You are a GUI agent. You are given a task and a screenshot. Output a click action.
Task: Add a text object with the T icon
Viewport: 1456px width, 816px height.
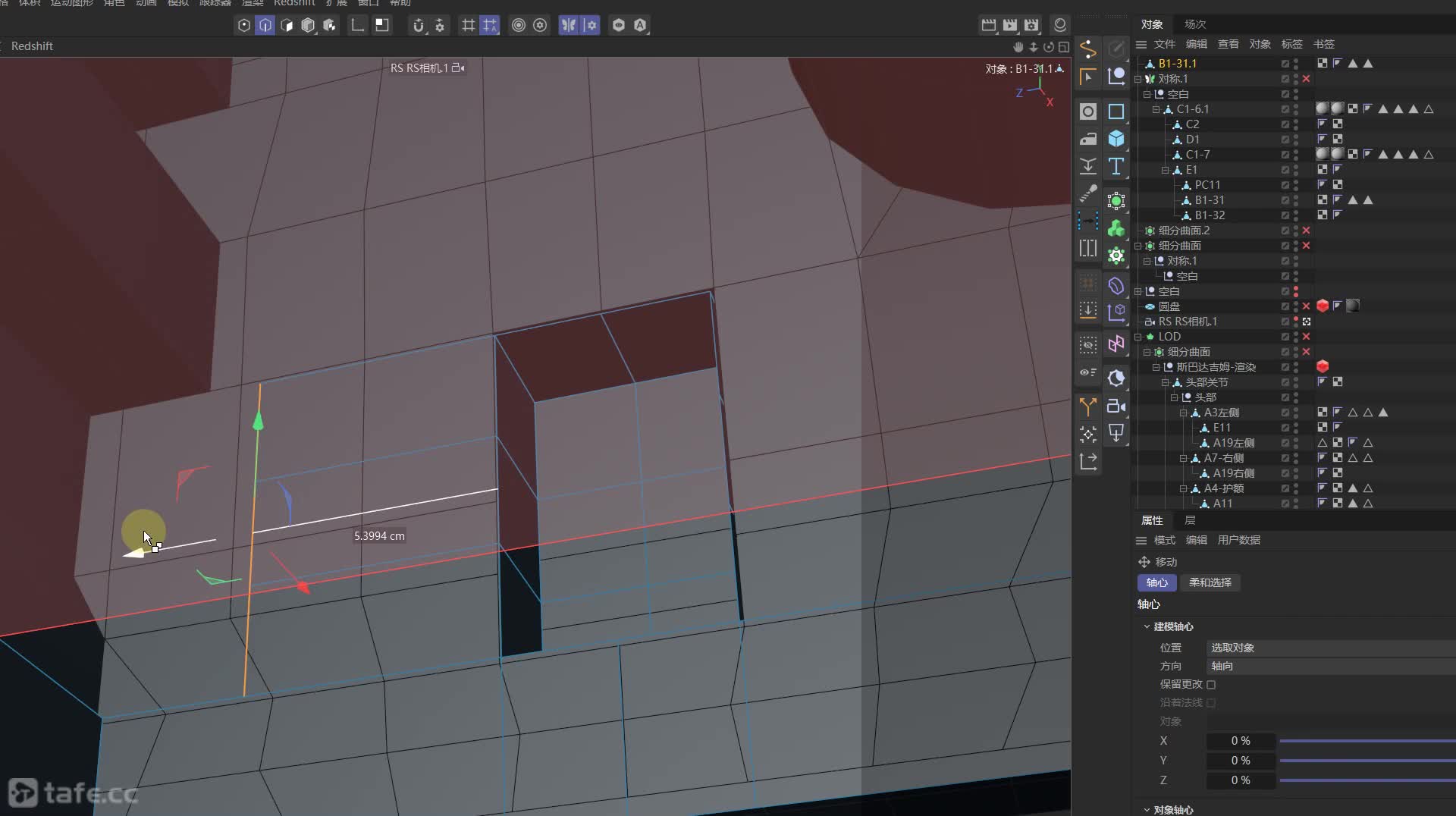point(1116,166)
